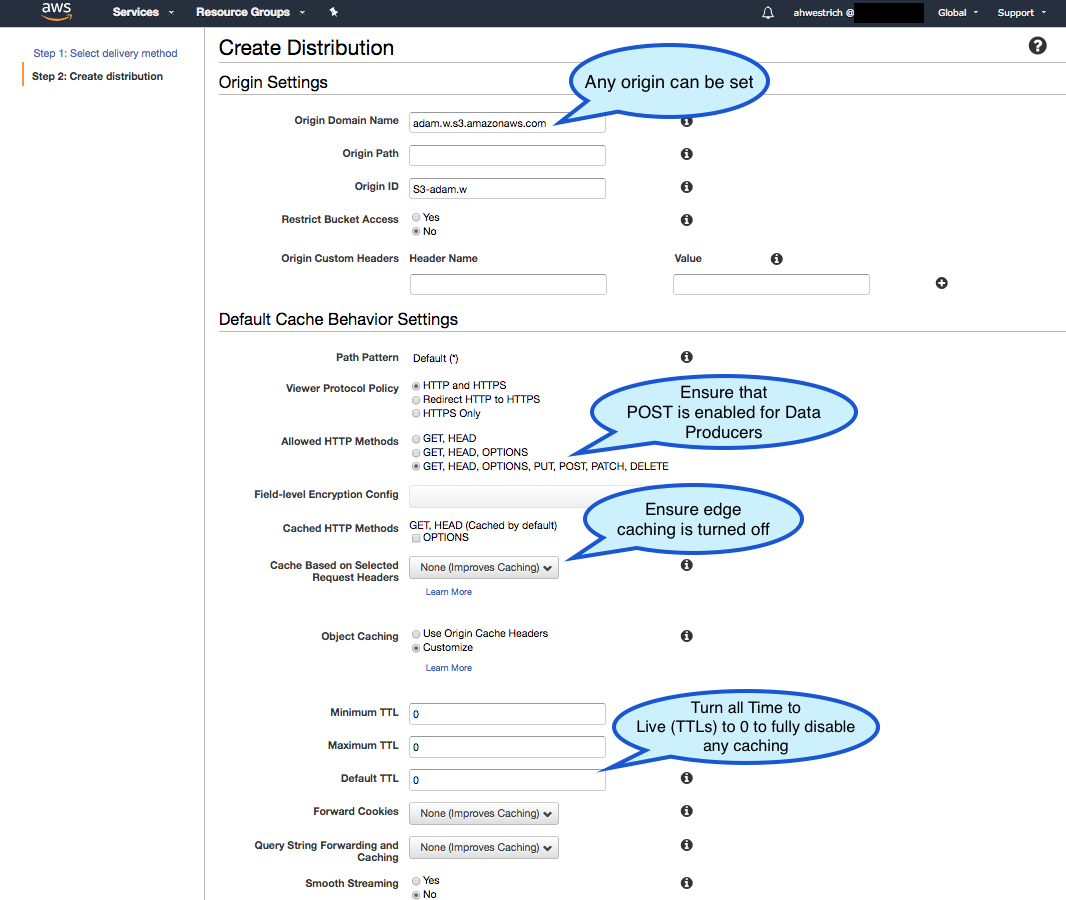
Task: Open the notifications bell
Action: coord(768,12)
